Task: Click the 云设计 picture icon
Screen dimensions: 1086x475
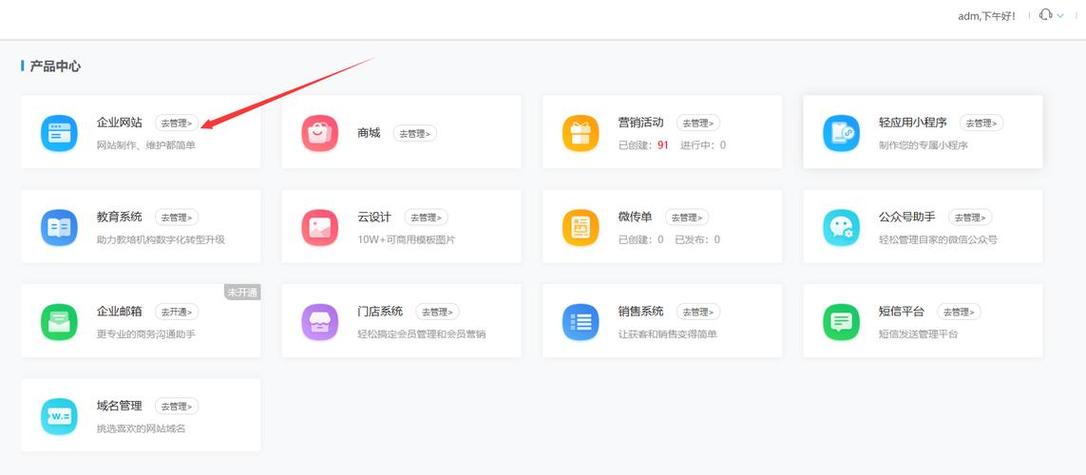Action: point(320,227)
